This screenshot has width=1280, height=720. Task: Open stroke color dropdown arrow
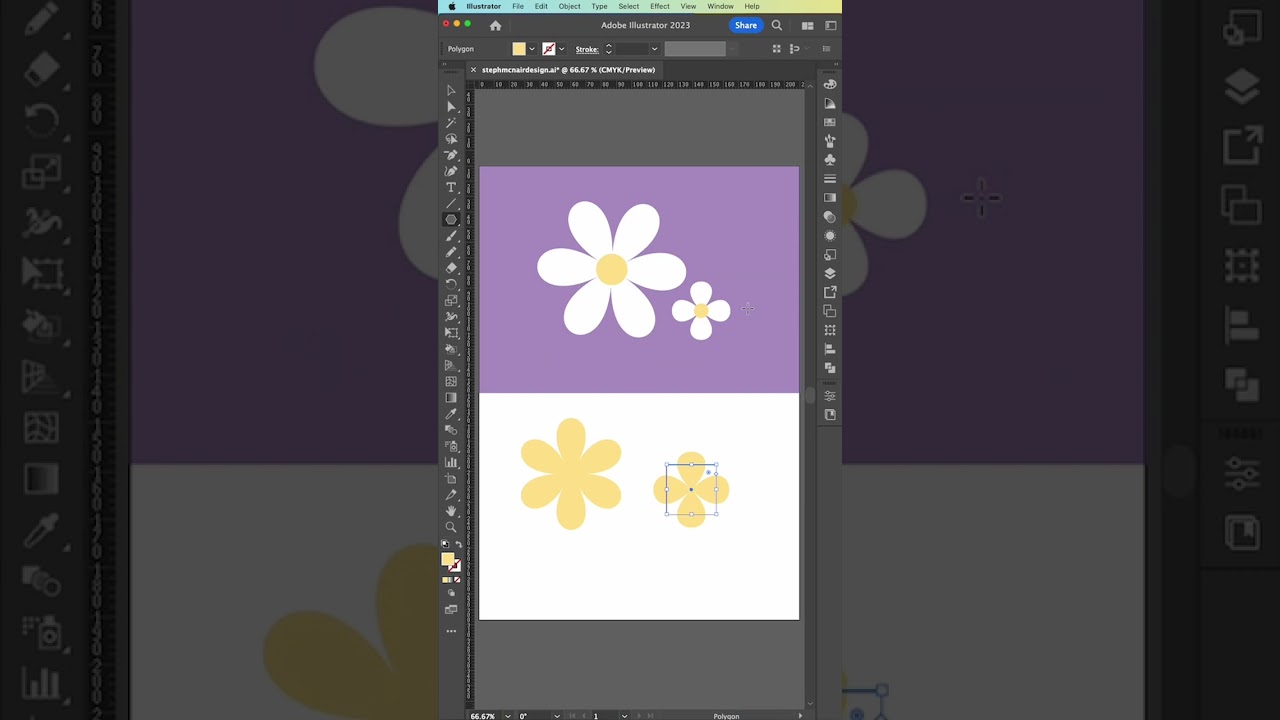561,49
